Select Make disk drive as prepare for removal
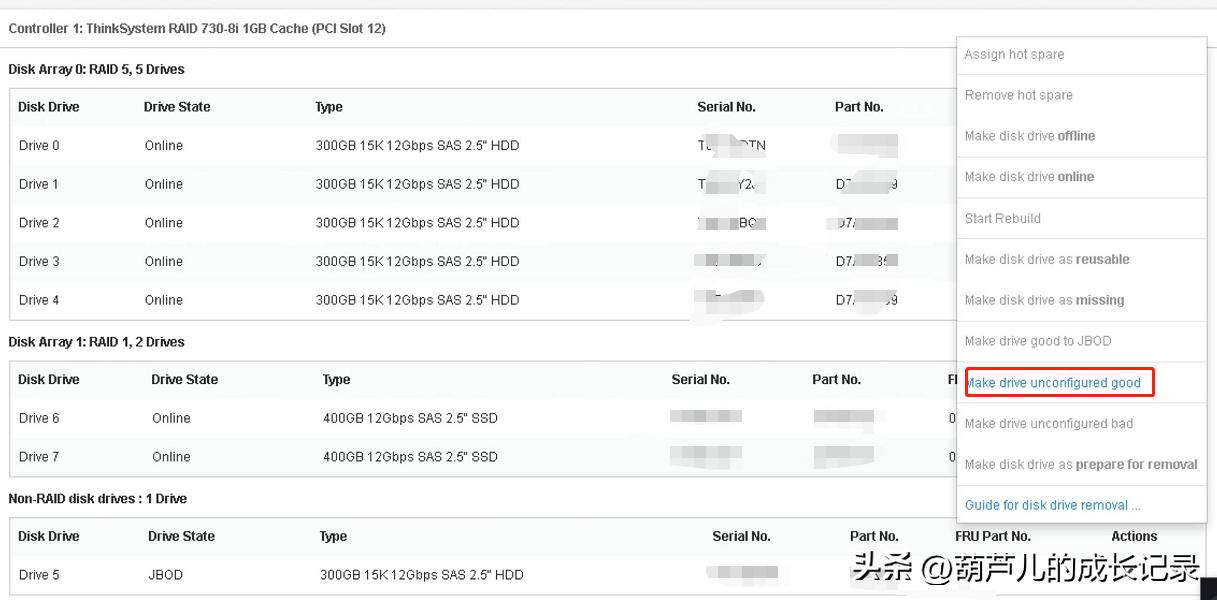Image resolution: width=1217 pixels, height=600 pixels. point(1081,464)
